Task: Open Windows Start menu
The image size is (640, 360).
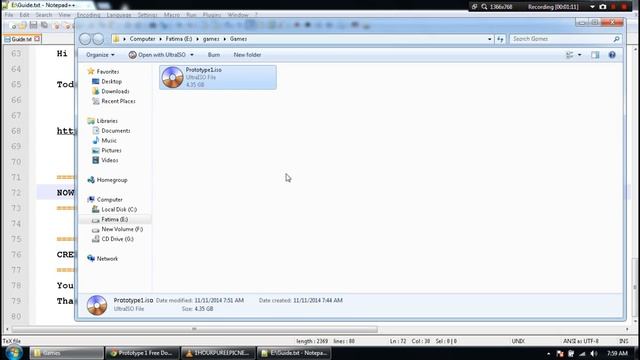Action: coord(14,352)
